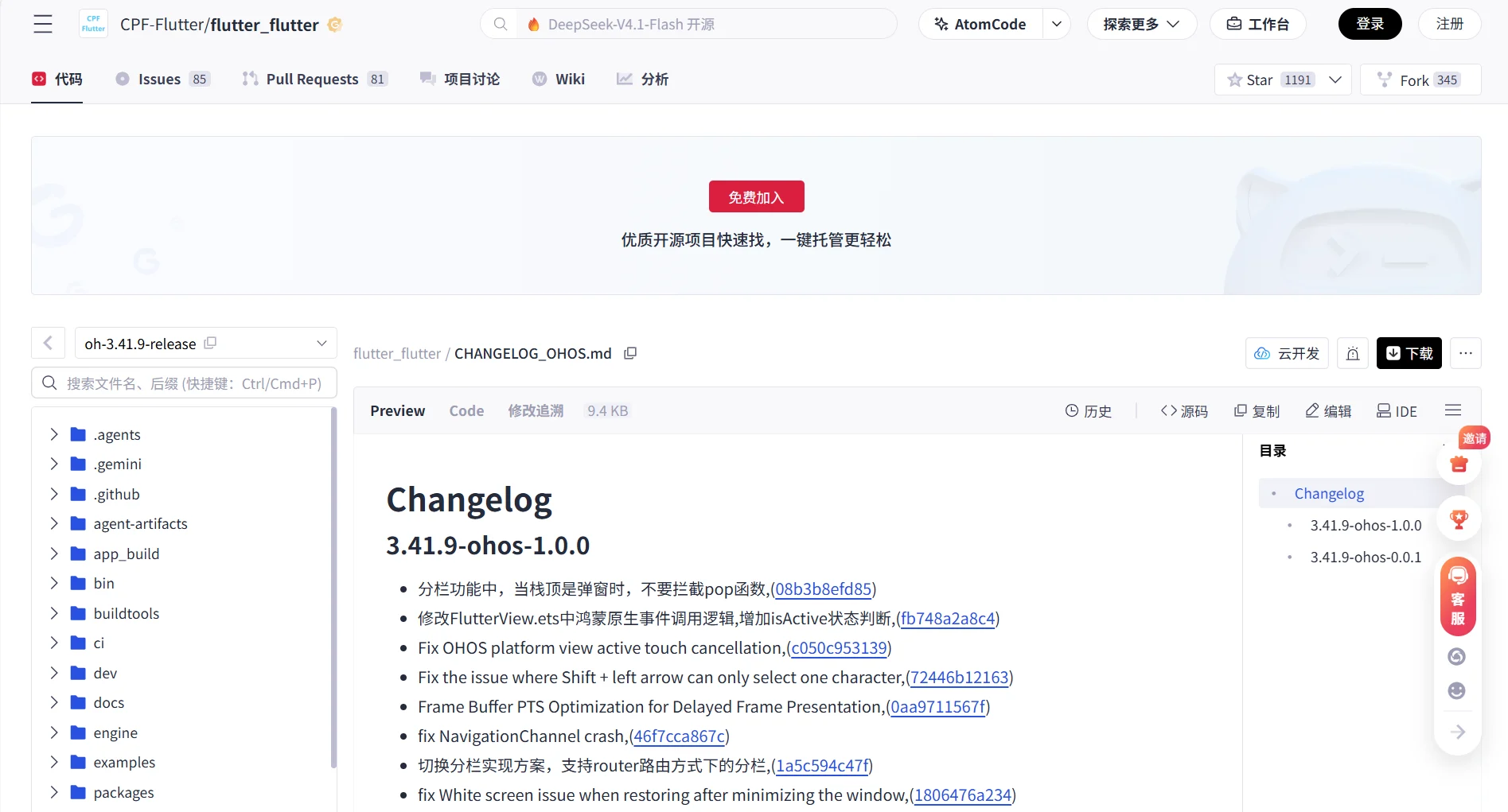Screen dimensions: 1508x812
Task: Open the 探索更多 dropdown
Action: (x=1141, y=24)
